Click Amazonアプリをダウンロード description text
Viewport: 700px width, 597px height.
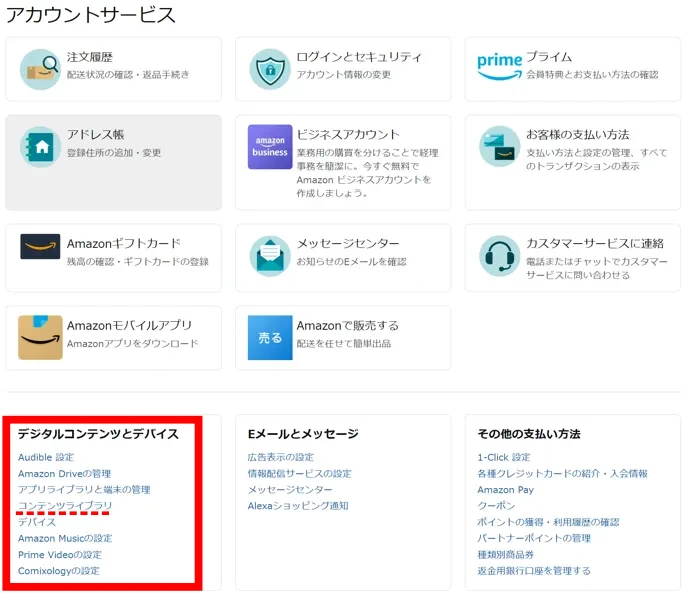(133, 343)
